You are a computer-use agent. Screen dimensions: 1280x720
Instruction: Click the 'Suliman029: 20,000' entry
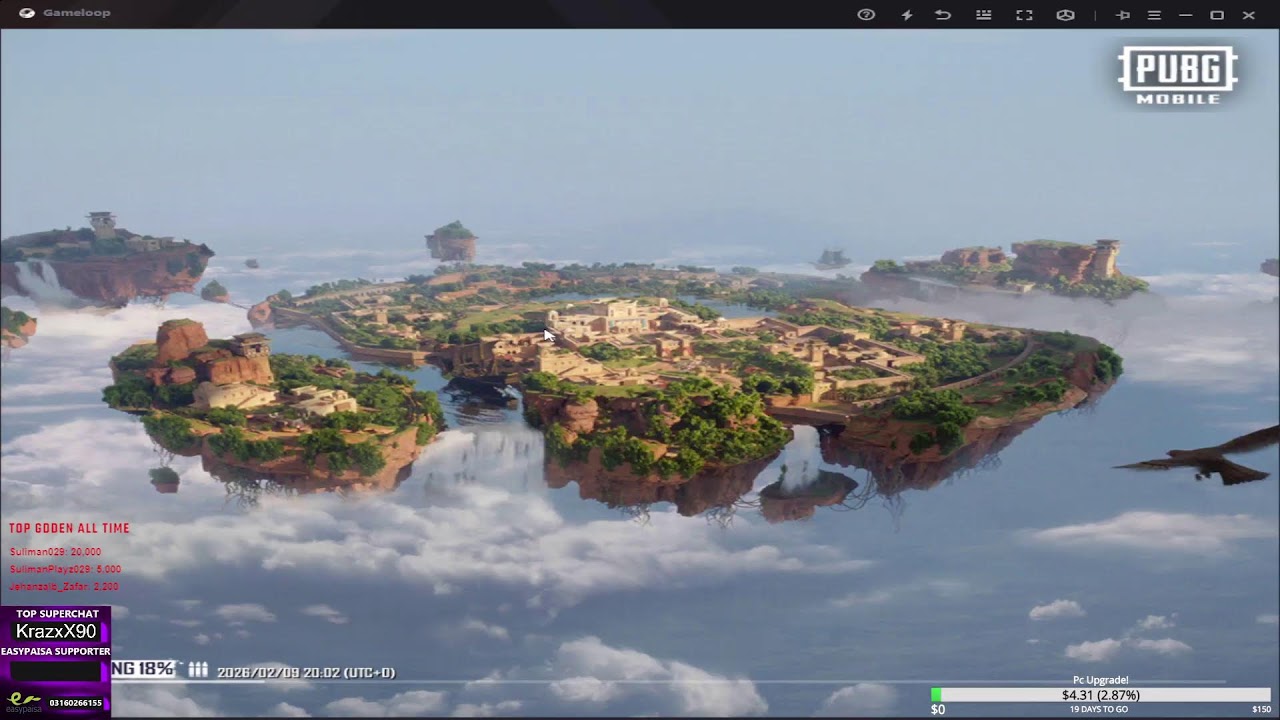pyautogui.click(x=55, y=552)
